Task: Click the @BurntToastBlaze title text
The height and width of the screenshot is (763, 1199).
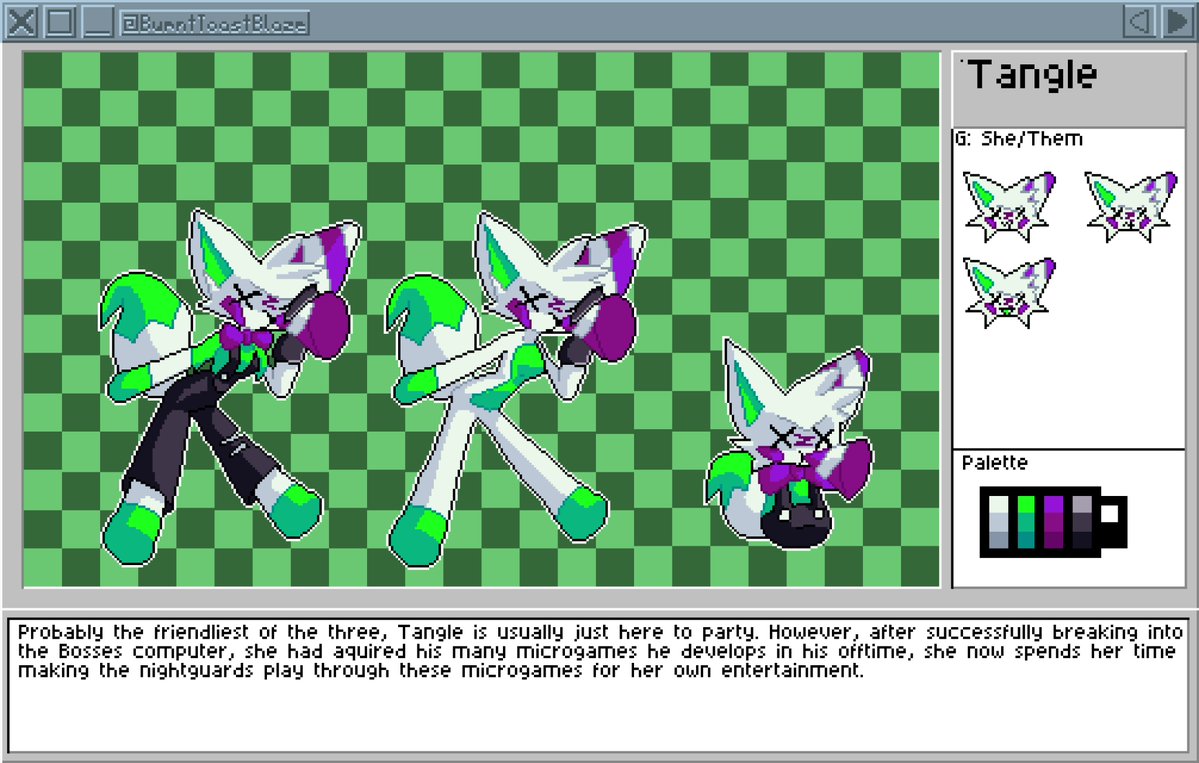Action: pos(215,23)
